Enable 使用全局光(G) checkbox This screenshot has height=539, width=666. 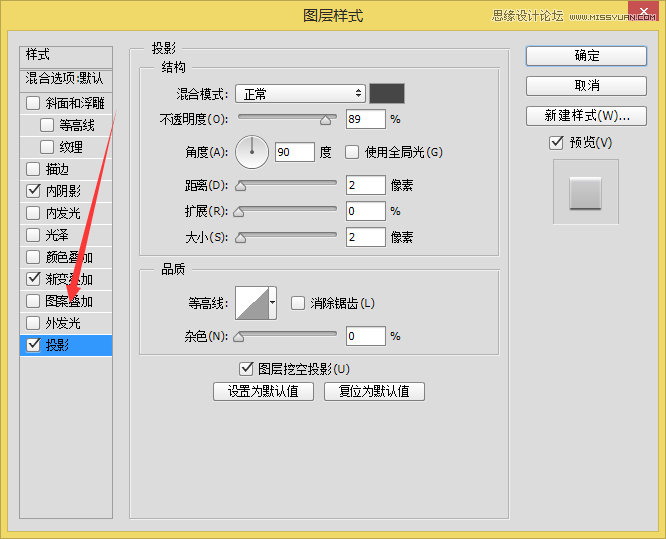tap(352, 152)
